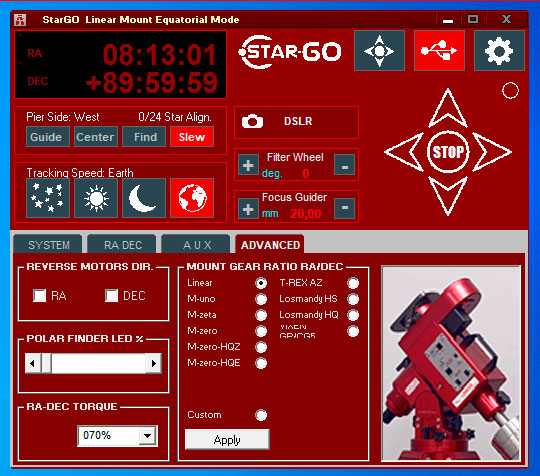
Task: Click the Apply gear ratio button
Action: coord(227,439)
